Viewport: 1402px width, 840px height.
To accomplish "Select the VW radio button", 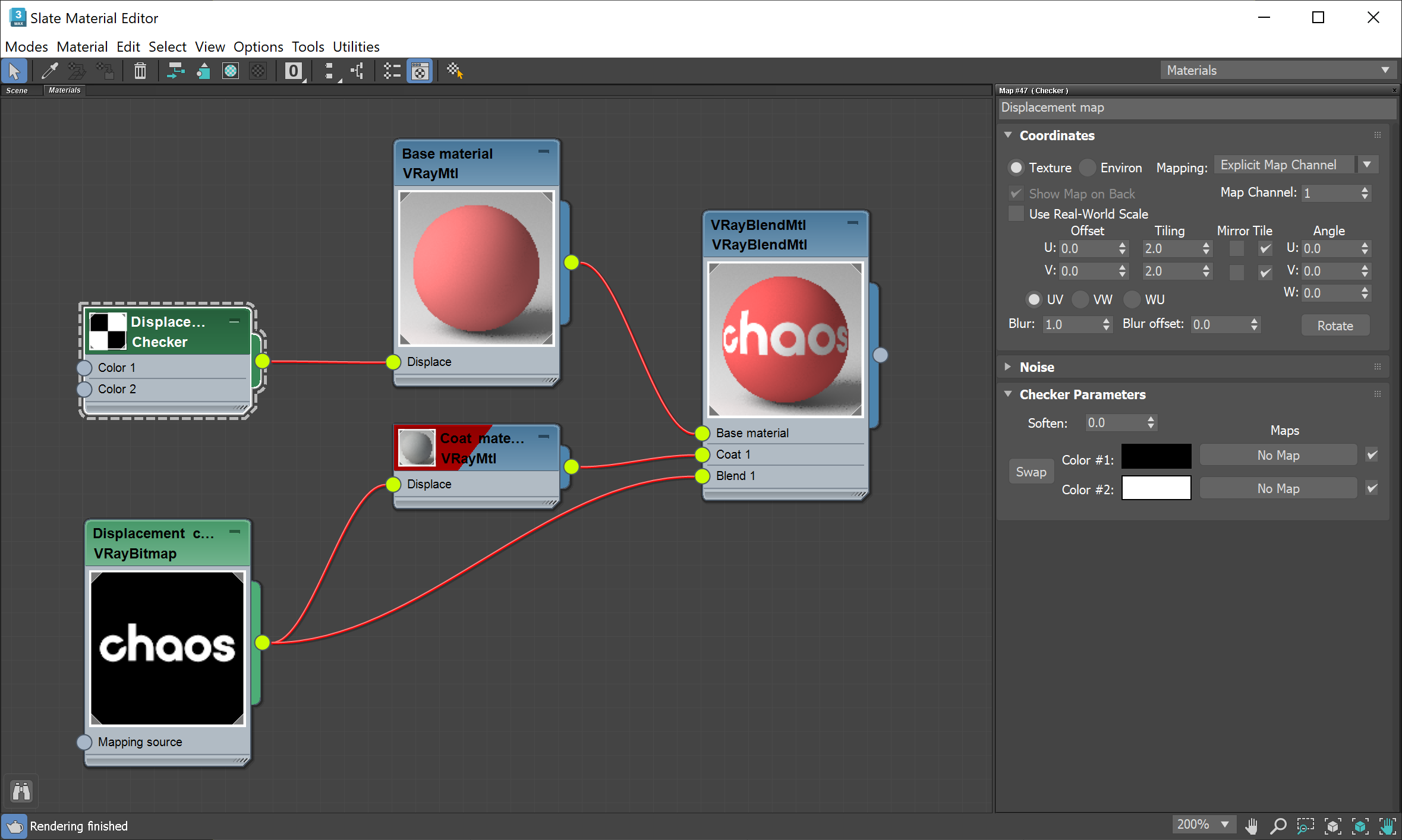I will tap(1080, 299).
